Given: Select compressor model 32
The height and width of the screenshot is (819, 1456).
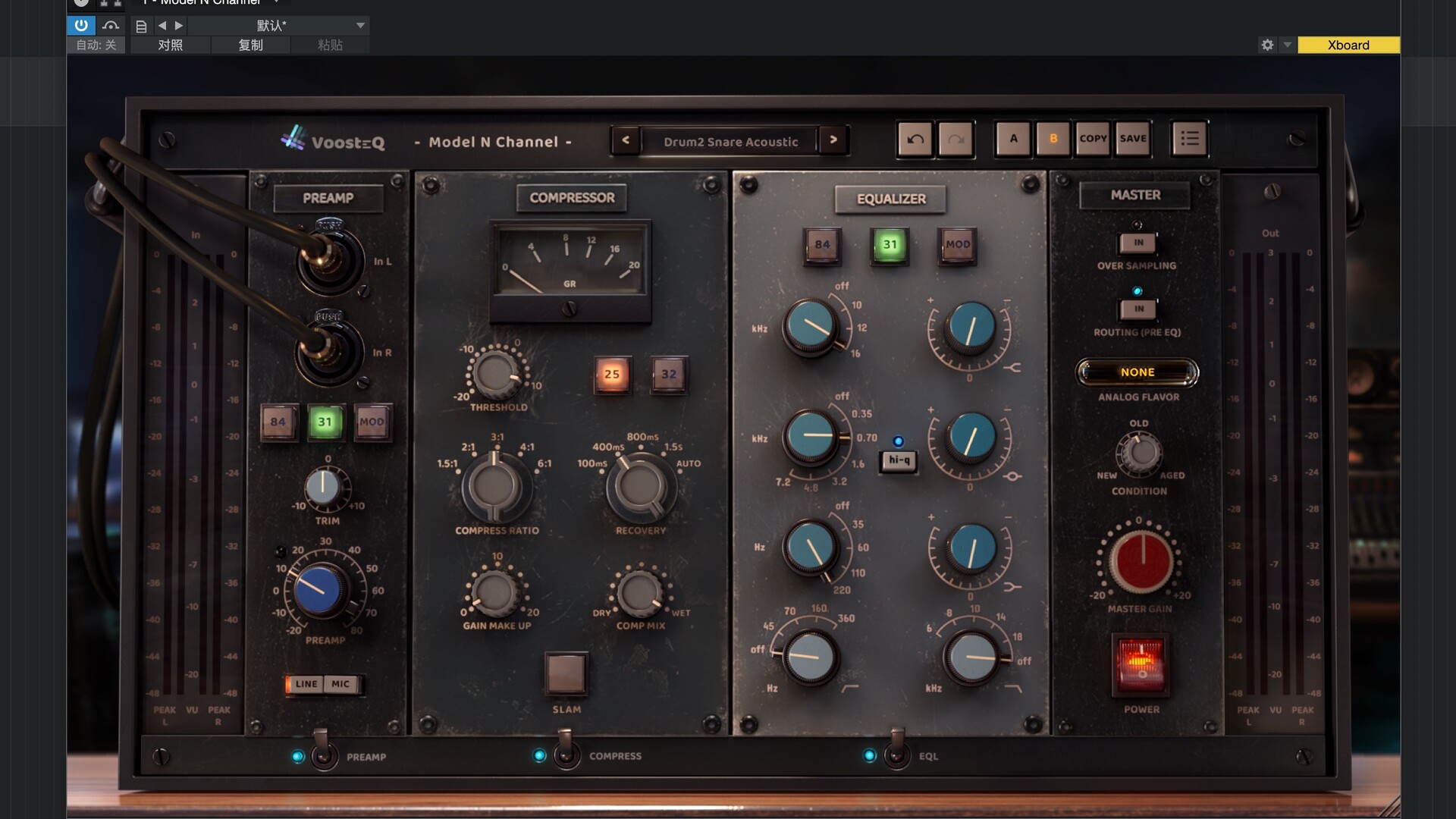Looking at the screenshot, I should tap(669, 374).
